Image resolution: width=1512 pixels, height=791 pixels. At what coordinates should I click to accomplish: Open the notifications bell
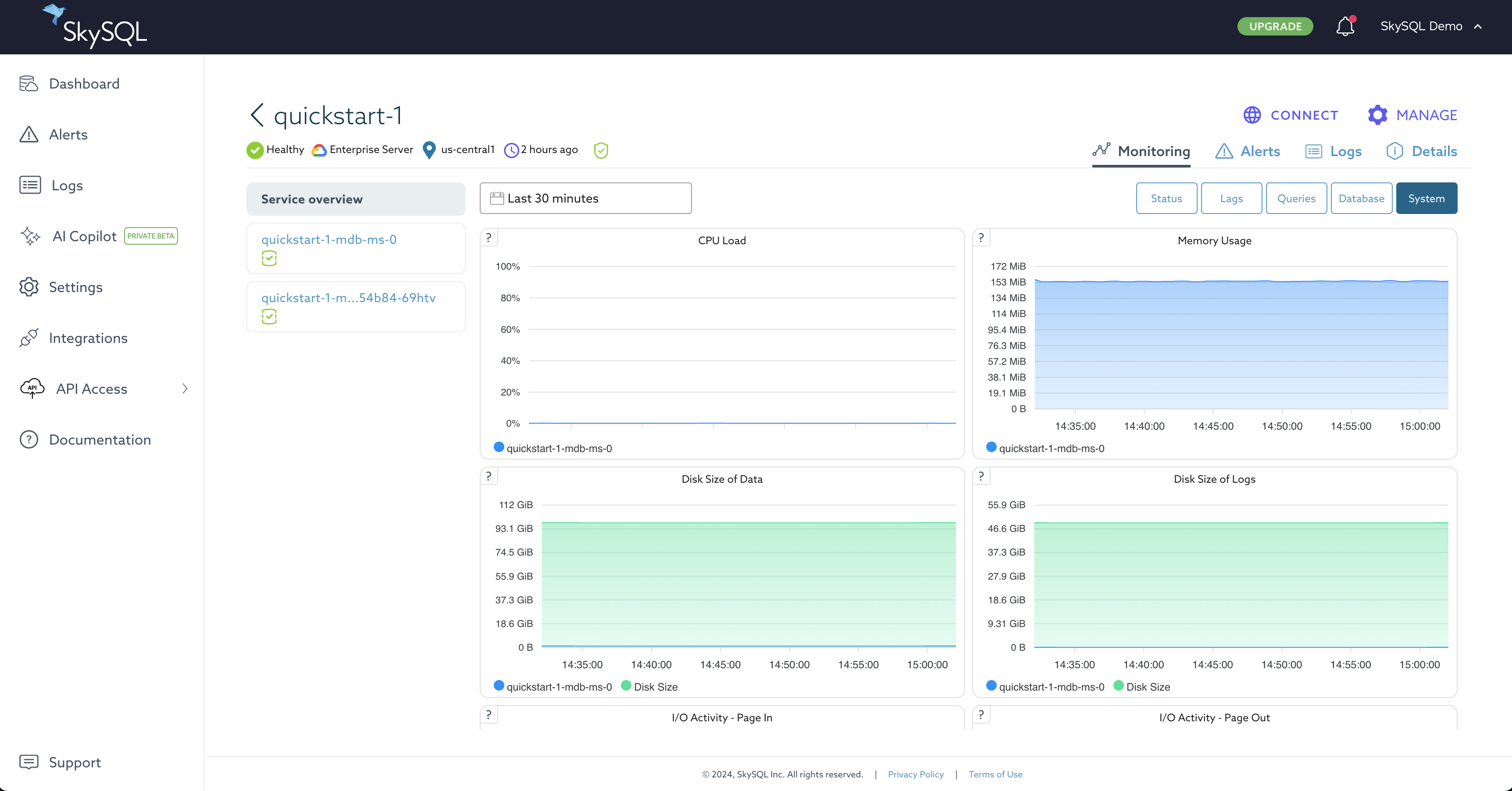1344,26
